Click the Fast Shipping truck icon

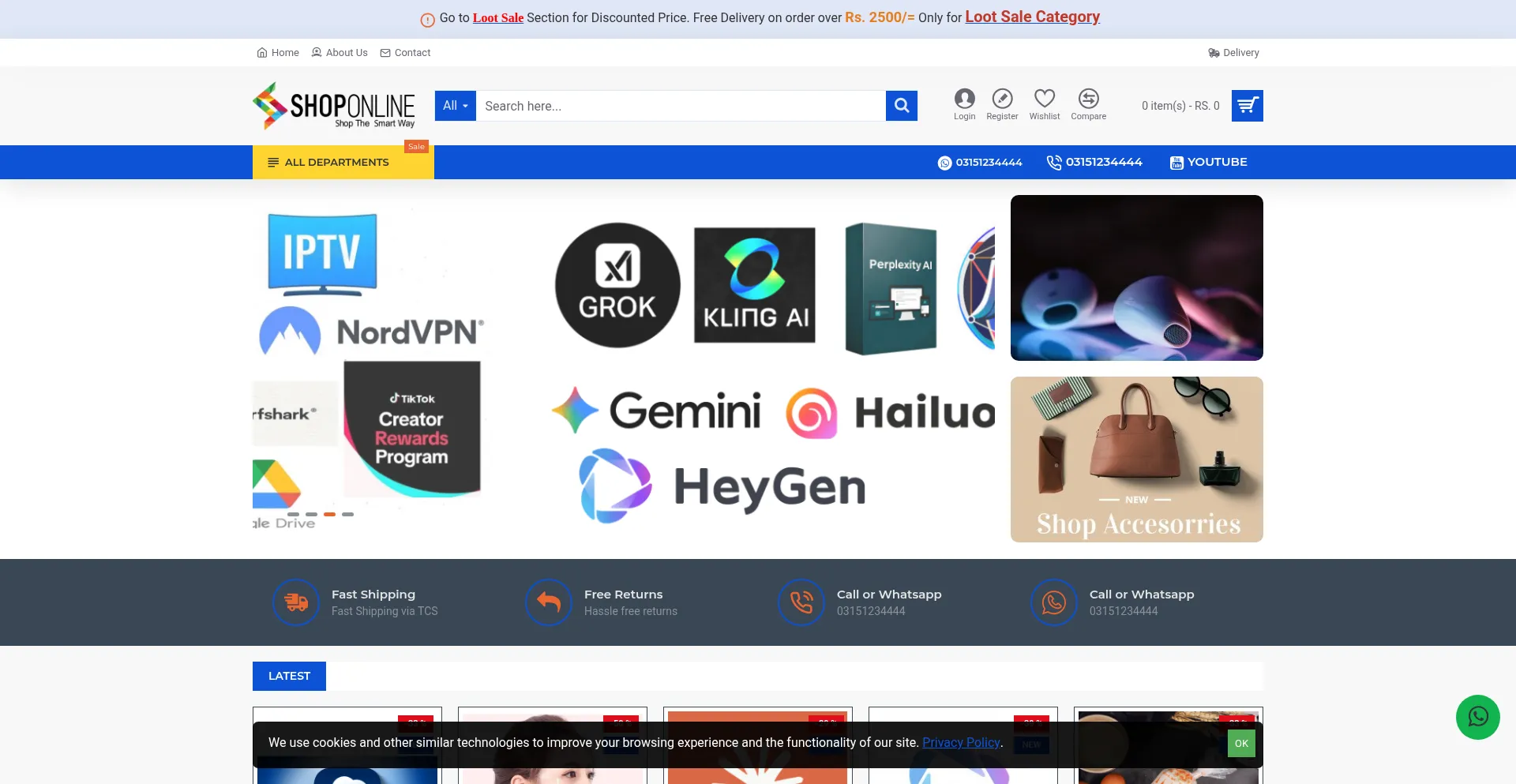point(296,602)
